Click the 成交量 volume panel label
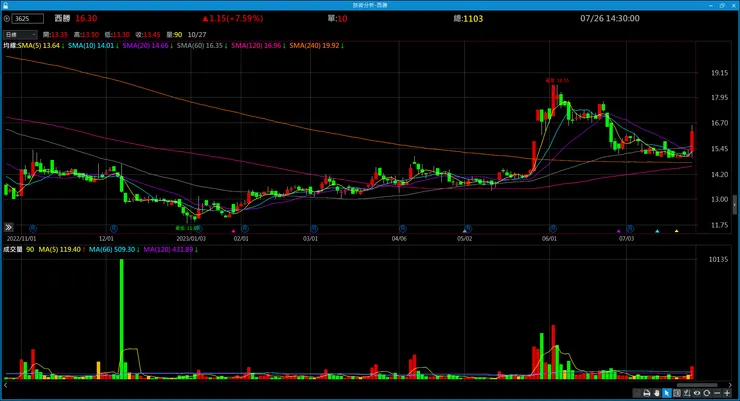This screenshot has height=401, width=740. [13, 250]
